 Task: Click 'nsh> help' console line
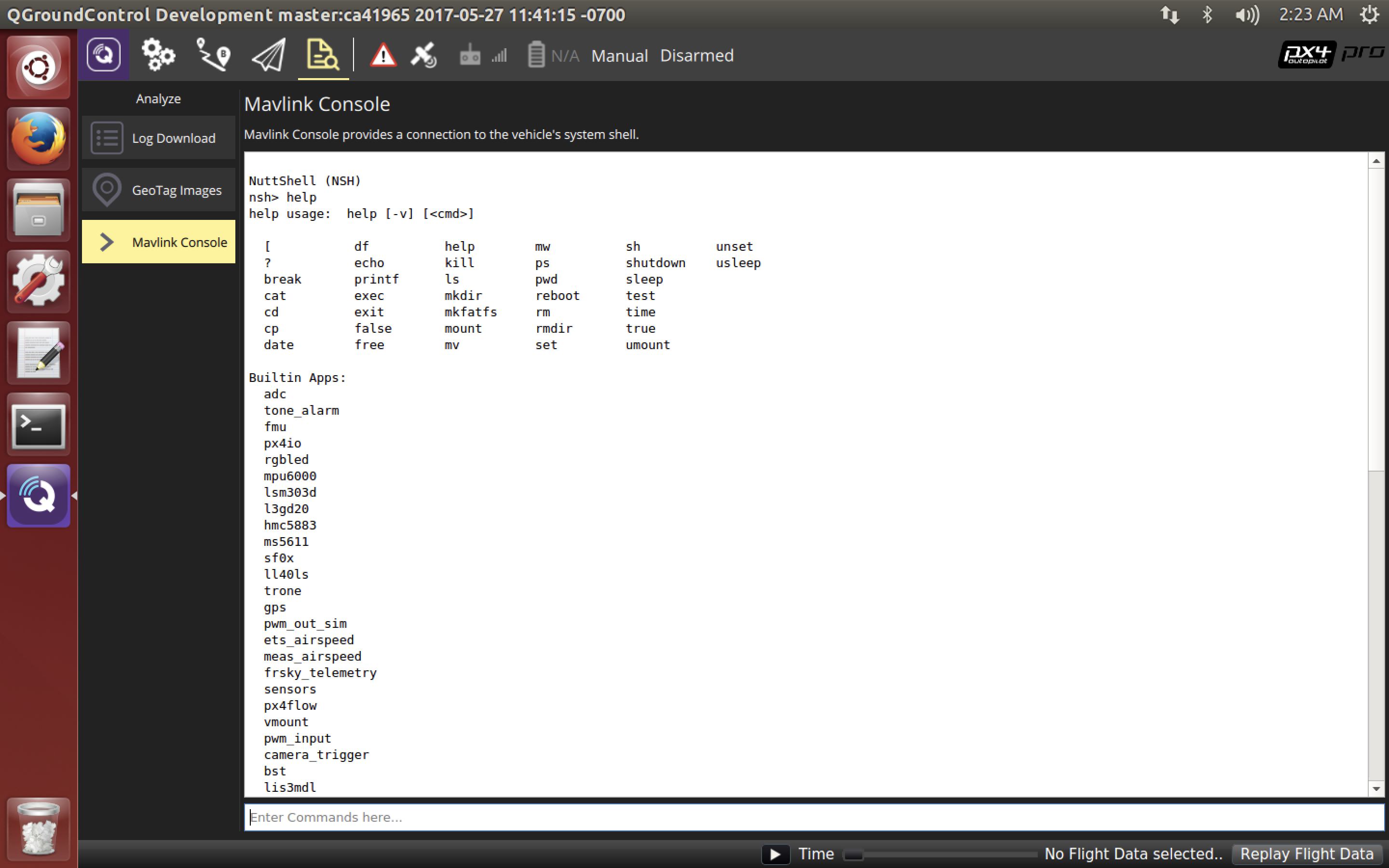[283, 198]
